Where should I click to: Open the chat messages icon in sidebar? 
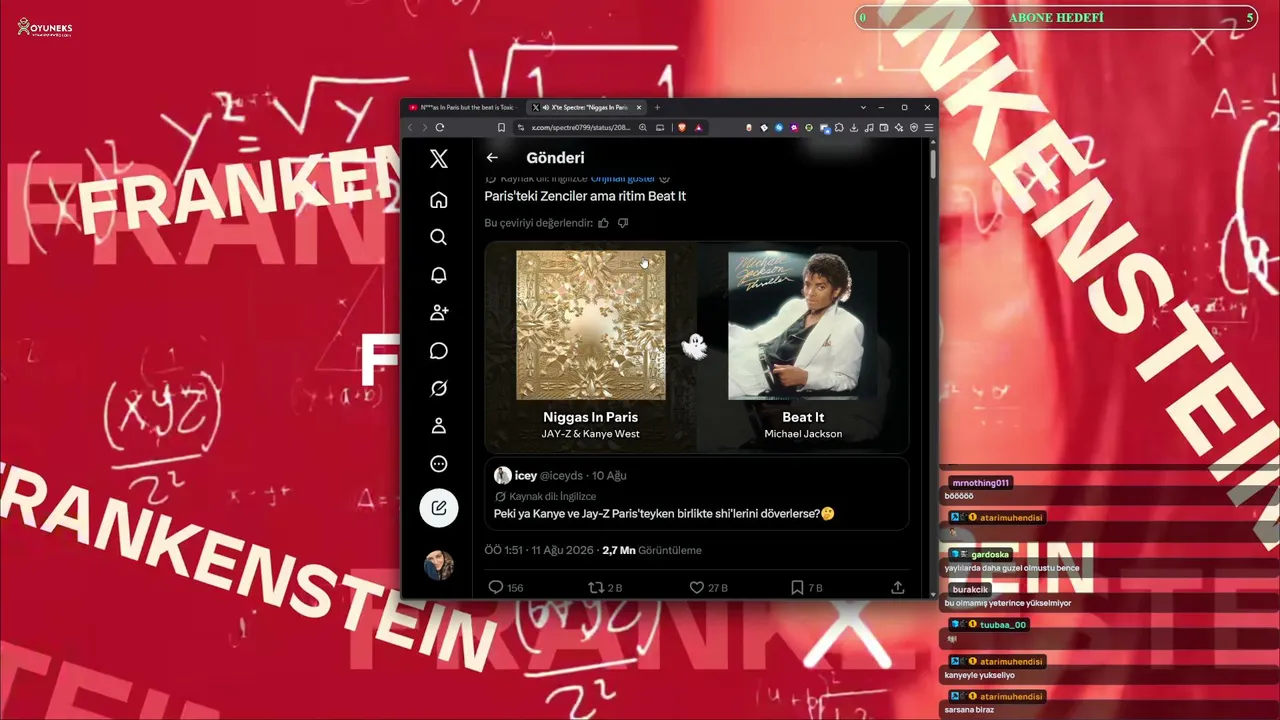tap(438, 351)
